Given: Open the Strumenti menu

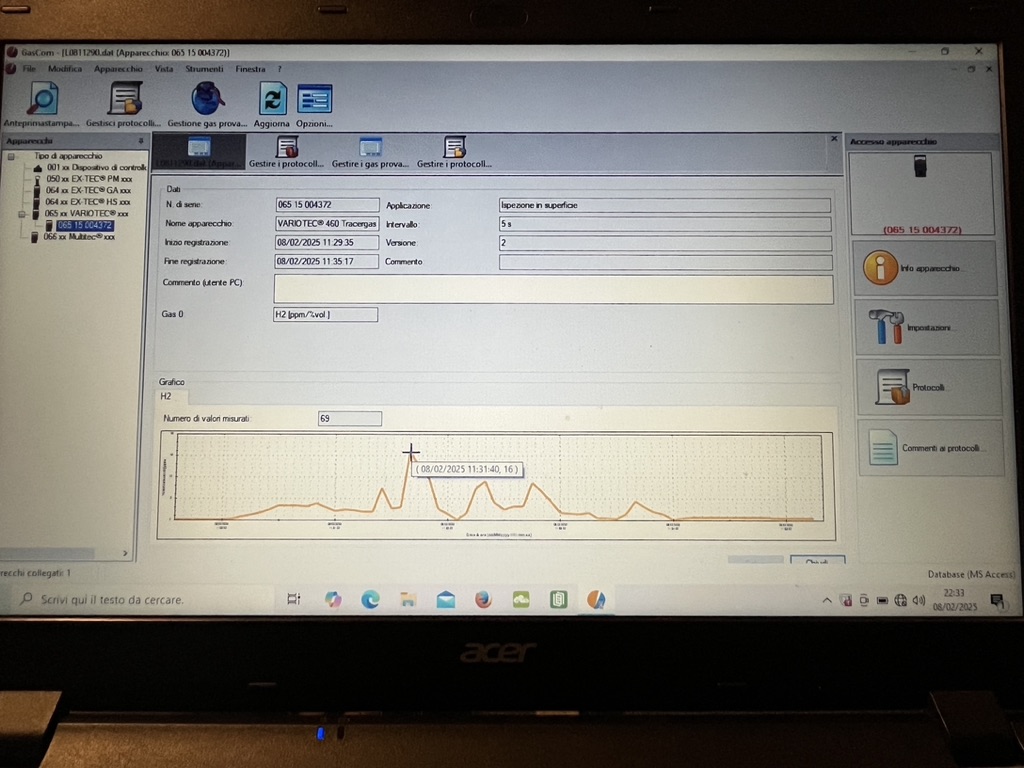Looking at the screenshot, I should 204,69.
